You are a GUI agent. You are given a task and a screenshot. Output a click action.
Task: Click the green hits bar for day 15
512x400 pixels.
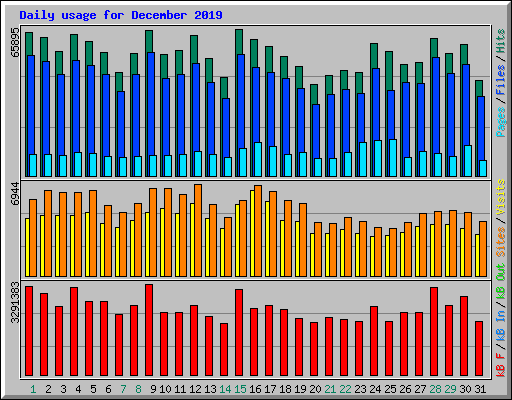click(239, 41)
